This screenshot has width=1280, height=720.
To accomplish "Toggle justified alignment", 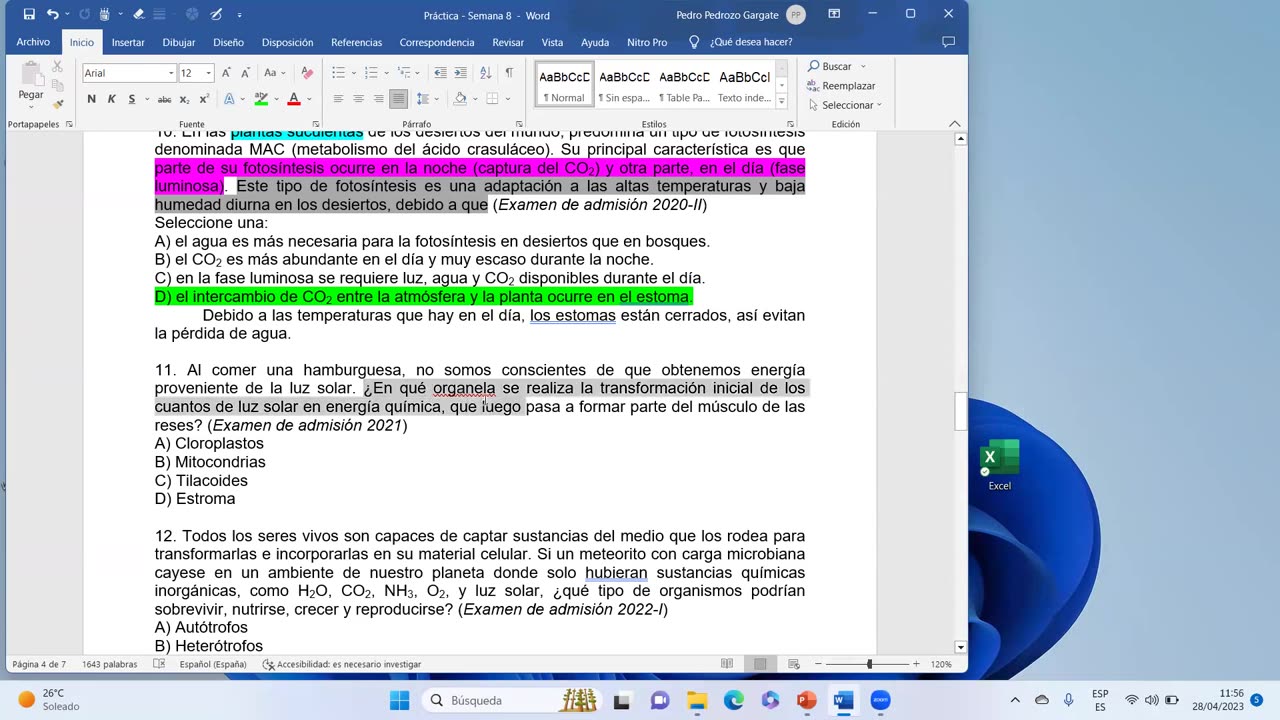I will point(398,99).
